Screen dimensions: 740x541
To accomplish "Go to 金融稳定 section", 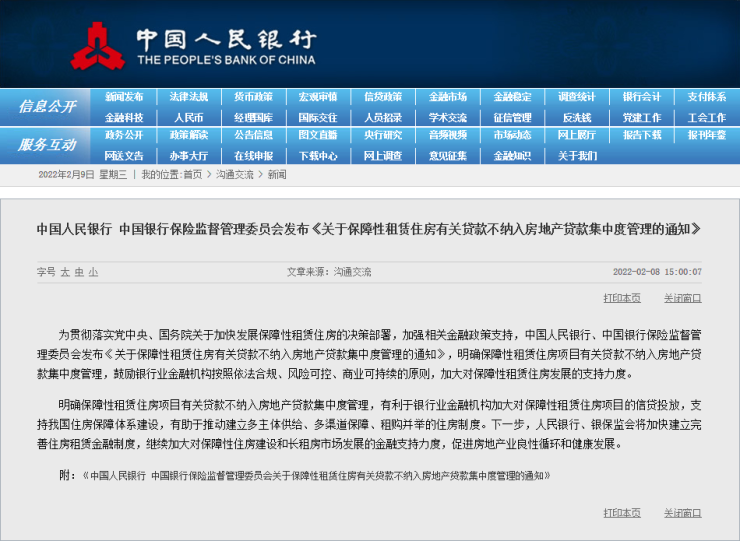I will [x=512, y=97].
